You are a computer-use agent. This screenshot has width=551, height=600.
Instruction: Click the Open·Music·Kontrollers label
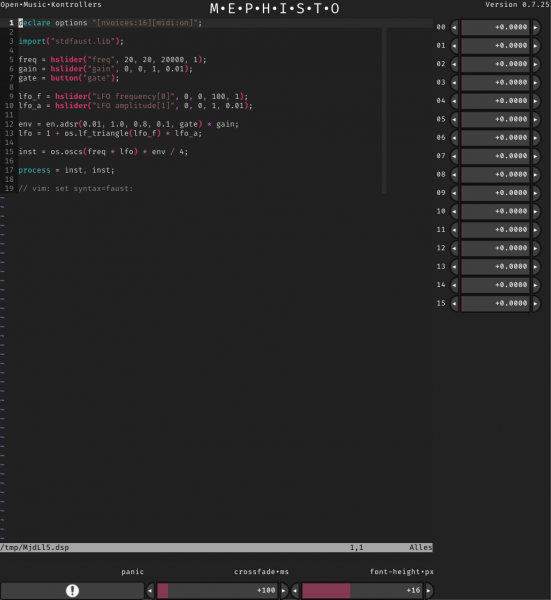coord(51,5)
